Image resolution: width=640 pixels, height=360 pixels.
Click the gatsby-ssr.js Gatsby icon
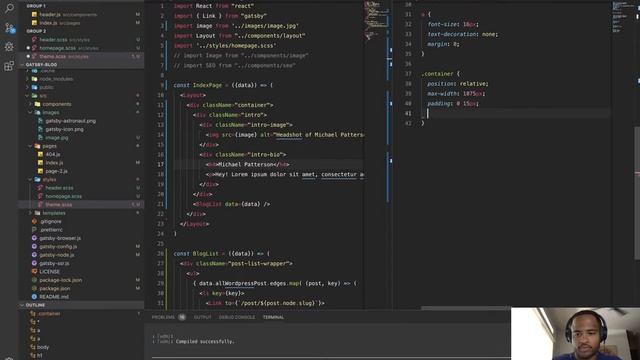pyautogui.click(x=34, y=263)
